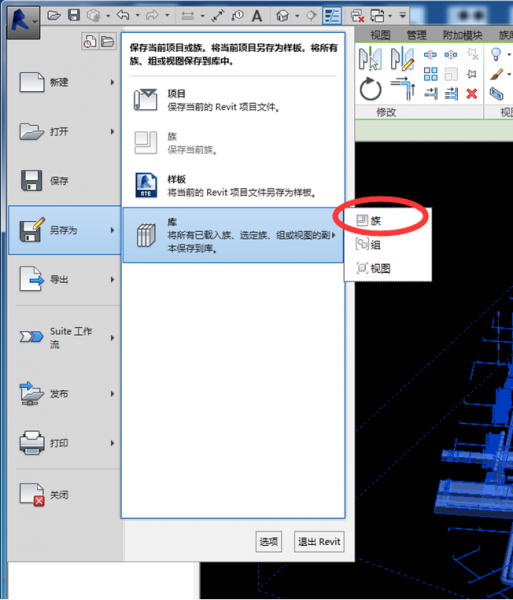Expand arrow next to 发布
This screenshot has height=600, width=513.
(x=112, y=393)
